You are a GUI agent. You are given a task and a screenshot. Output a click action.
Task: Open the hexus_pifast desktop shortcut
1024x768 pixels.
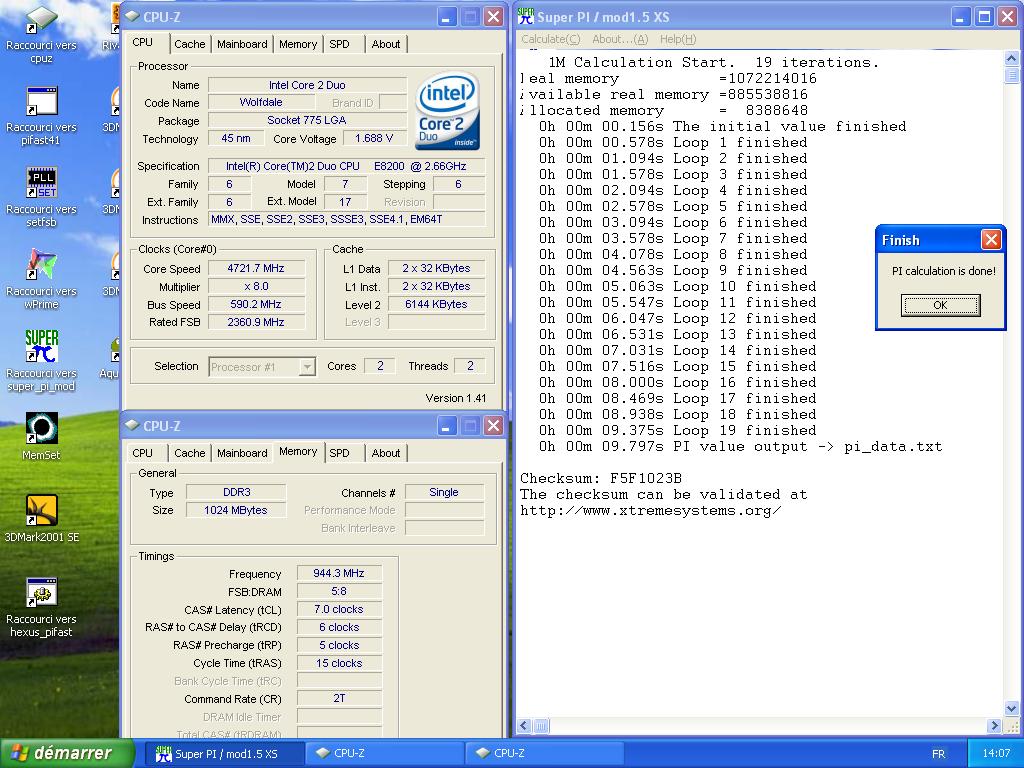point(41,593)
